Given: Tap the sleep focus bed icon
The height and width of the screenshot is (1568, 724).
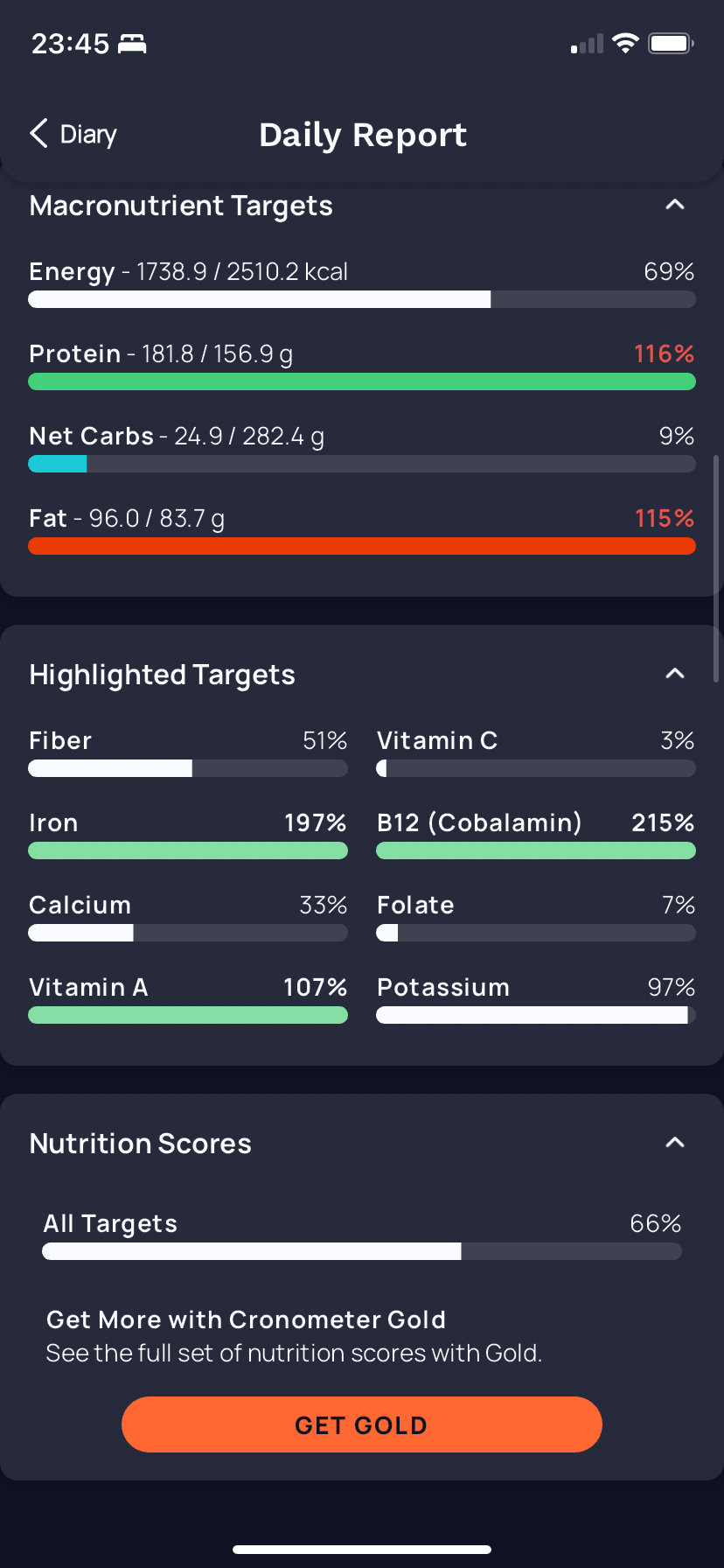Looking at the screenshot, I should [132, 43].
